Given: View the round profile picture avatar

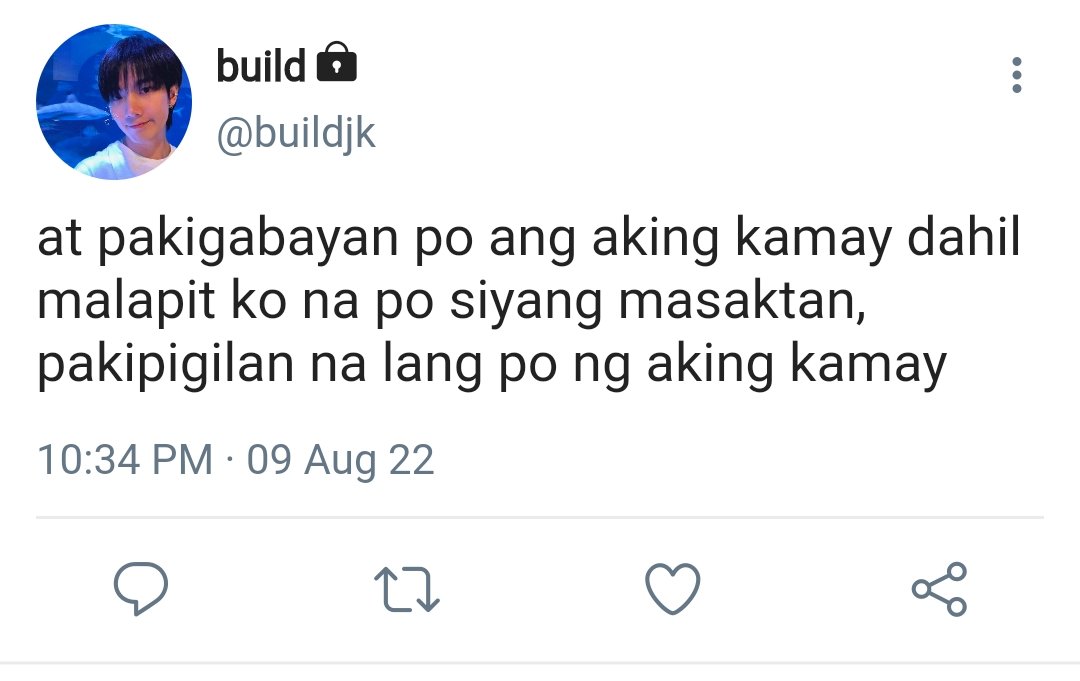Looking at the screenshot, I should click(x=114, y=102).
